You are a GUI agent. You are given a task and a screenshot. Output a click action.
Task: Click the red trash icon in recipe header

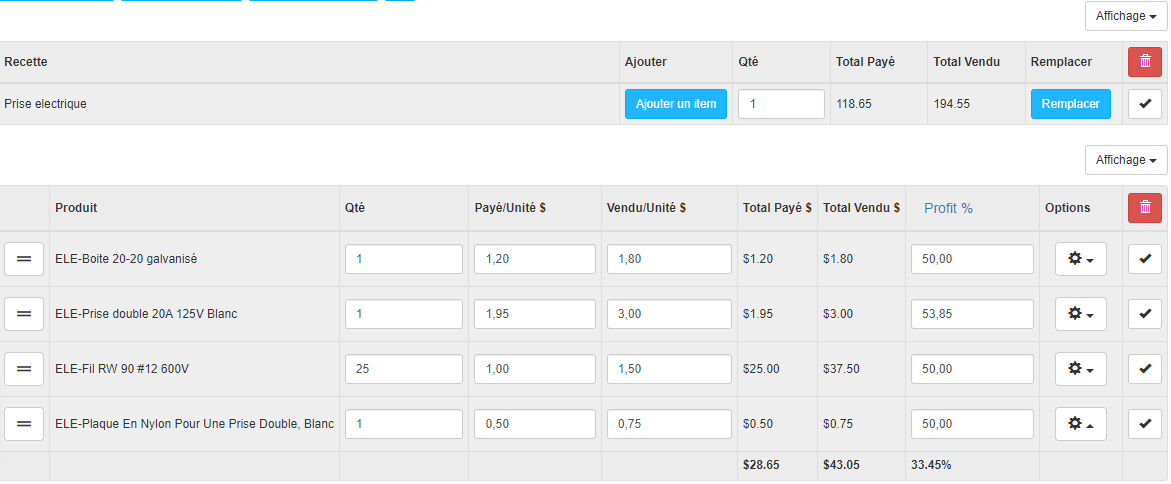click(x=1144, y=62)
